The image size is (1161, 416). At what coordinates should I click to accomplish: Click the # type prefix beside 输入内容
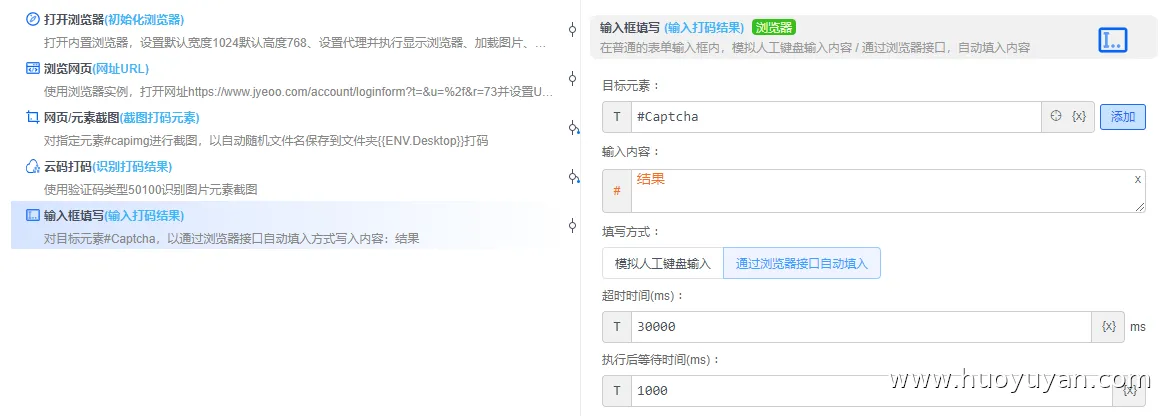pyautogui.click(x=617, y=191)
